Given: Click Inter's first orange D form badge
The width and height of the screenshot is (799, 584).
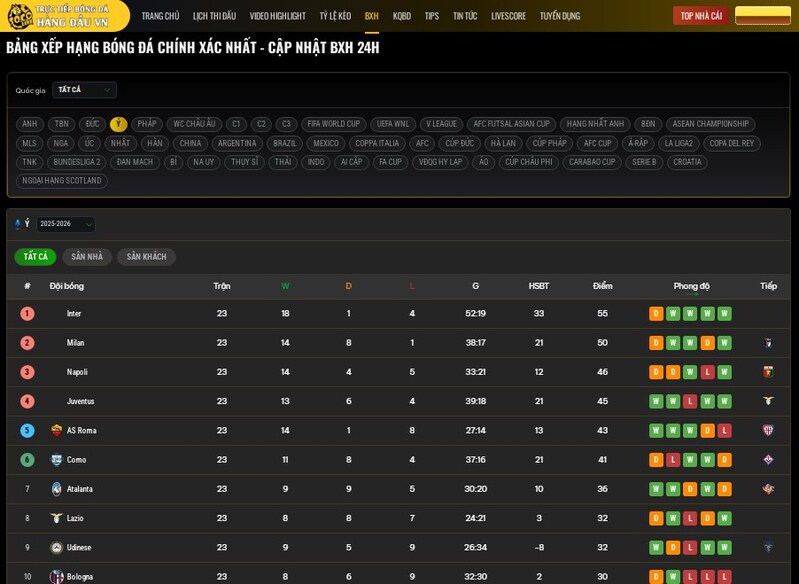Looking at the screenshot, I should click(656, 314).
